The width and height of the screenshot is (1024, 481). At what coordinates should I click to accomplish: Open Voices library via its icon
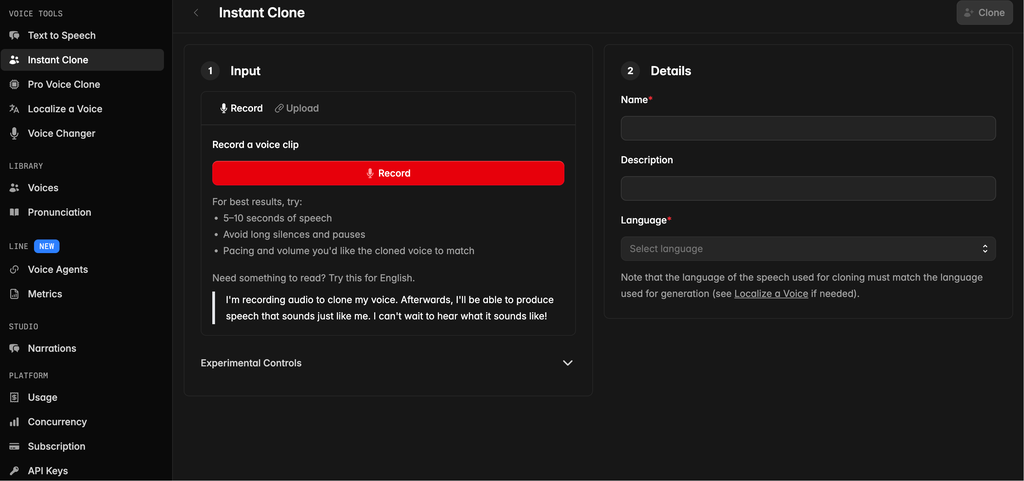14,188
